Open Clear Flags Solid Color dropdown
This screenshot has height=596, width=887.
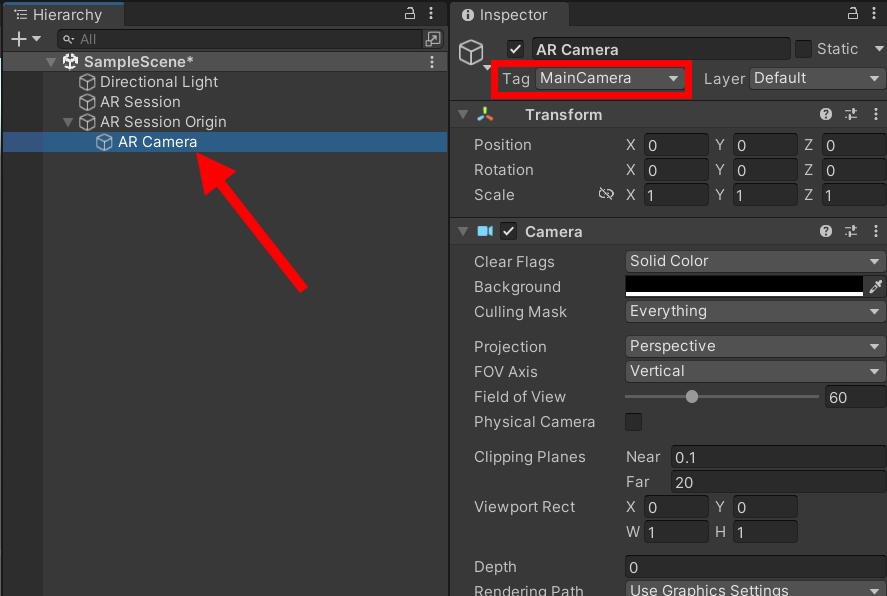pyautogui.click(x=755, y=261)
